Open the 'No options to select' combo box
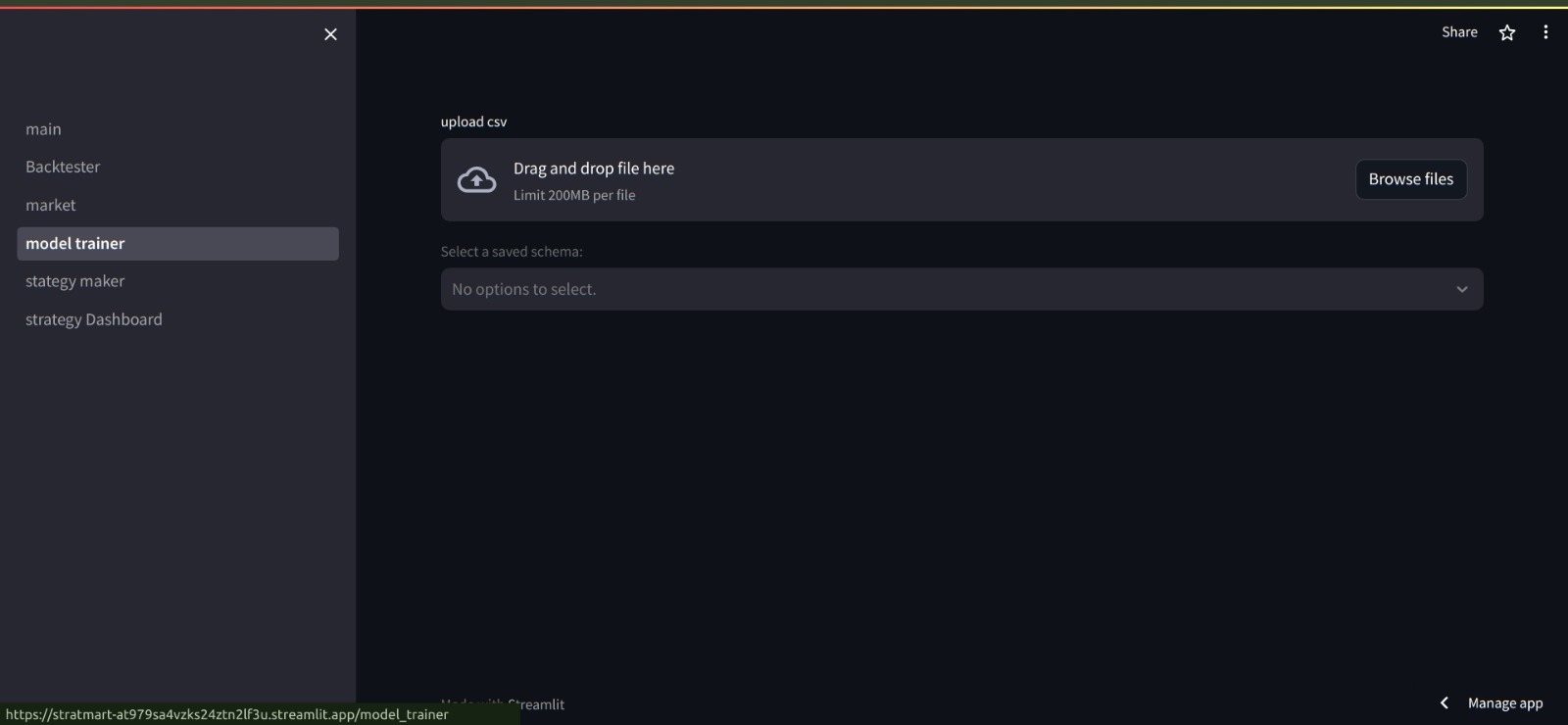The width and height of the screenshot is (1568, 725). tap(961, 289)
